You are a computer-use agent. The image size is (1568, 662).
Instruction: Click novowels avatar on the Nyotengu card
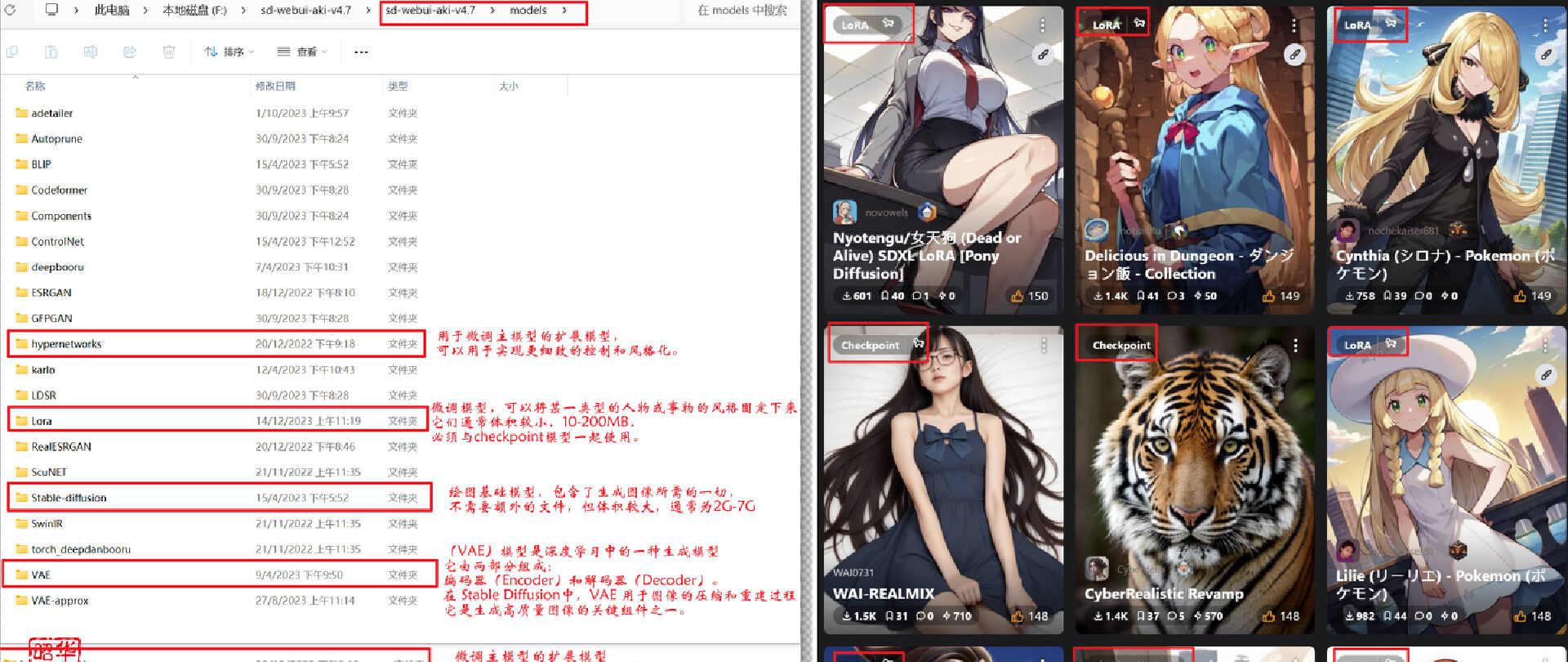pyautogui.click(x=844, y=212)
